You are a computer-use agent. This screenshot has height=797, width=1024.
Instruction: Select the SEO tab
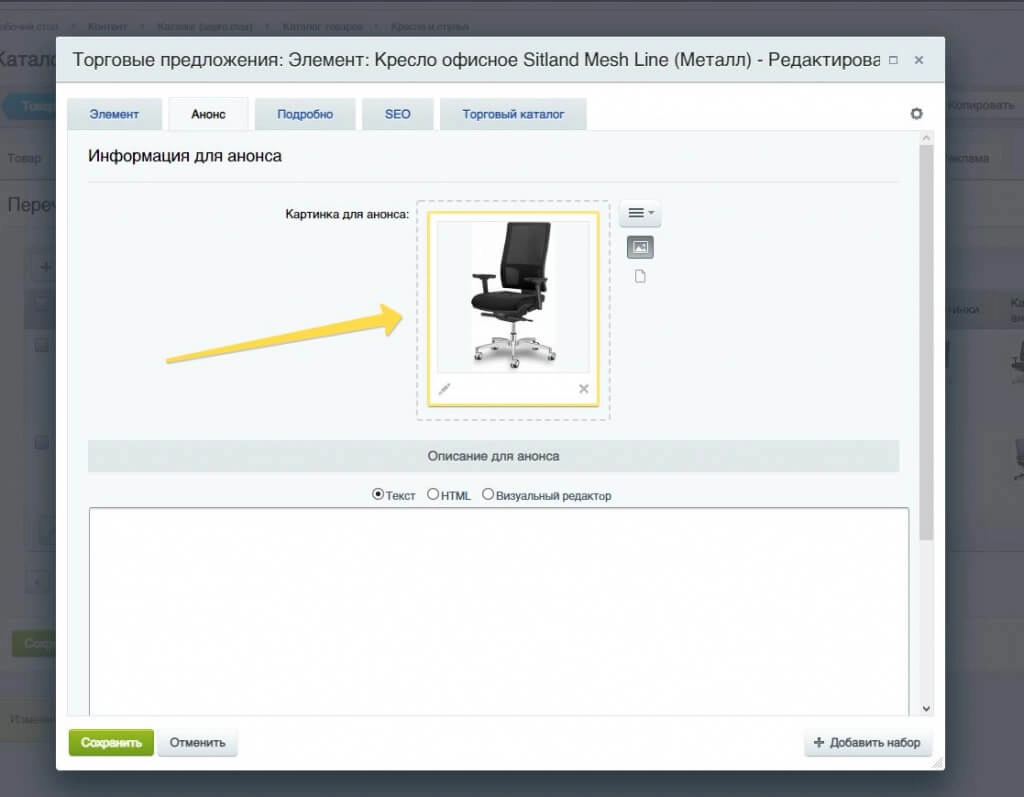click(398, 114)
